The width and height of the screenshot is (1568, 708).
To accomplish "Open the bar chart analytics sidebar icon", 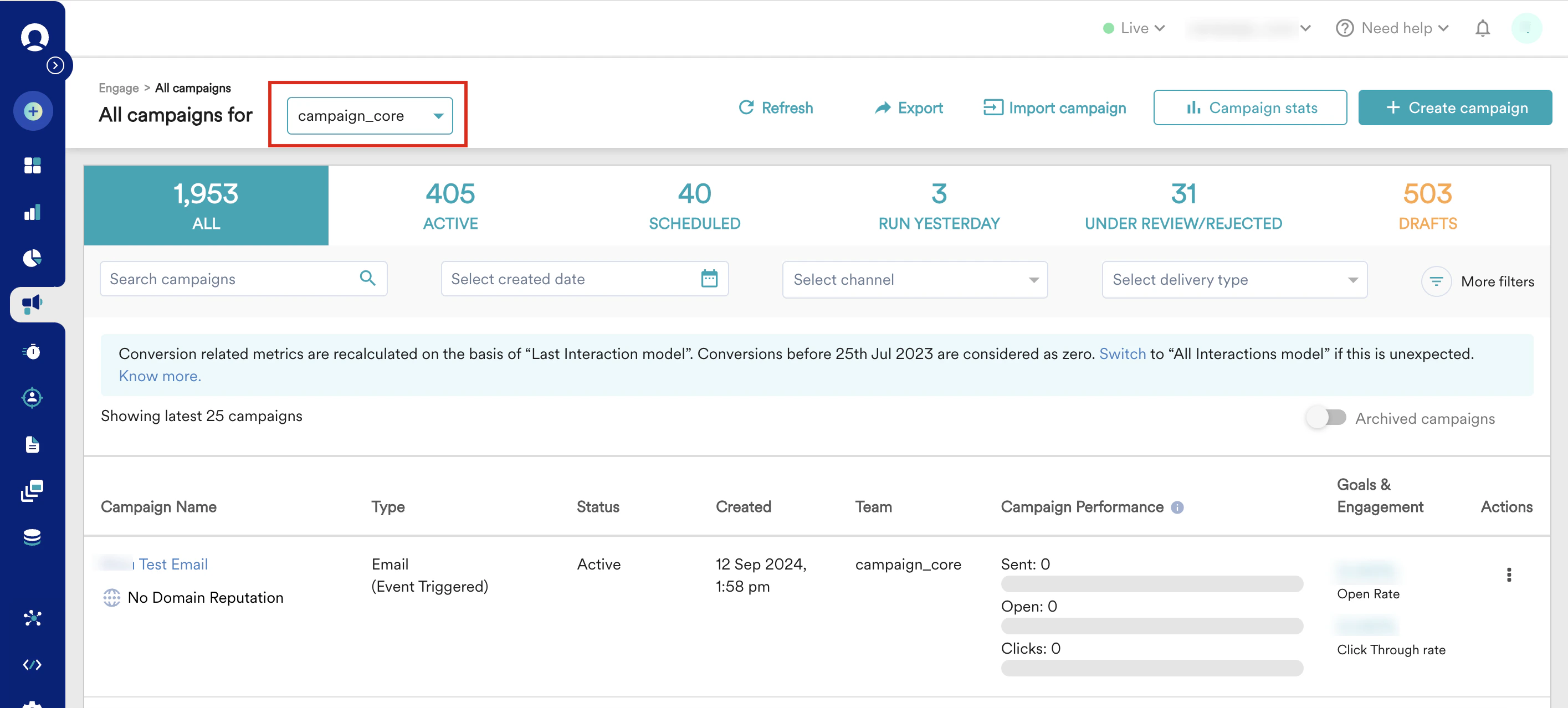I will (32, 212).
